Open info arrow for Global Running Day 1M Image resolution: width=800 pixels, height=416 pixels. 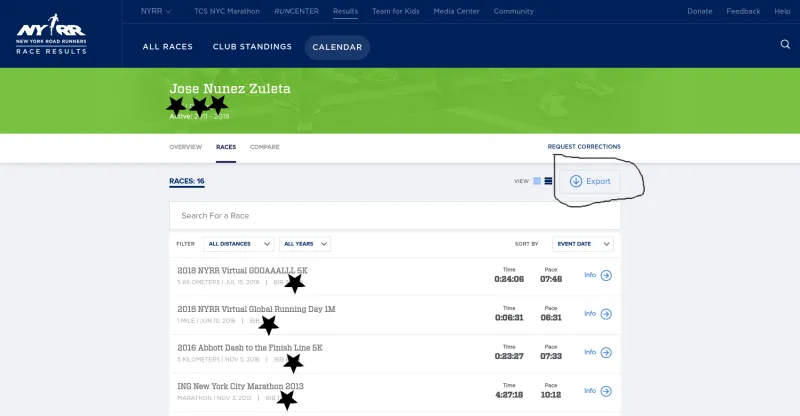[606, 314]
